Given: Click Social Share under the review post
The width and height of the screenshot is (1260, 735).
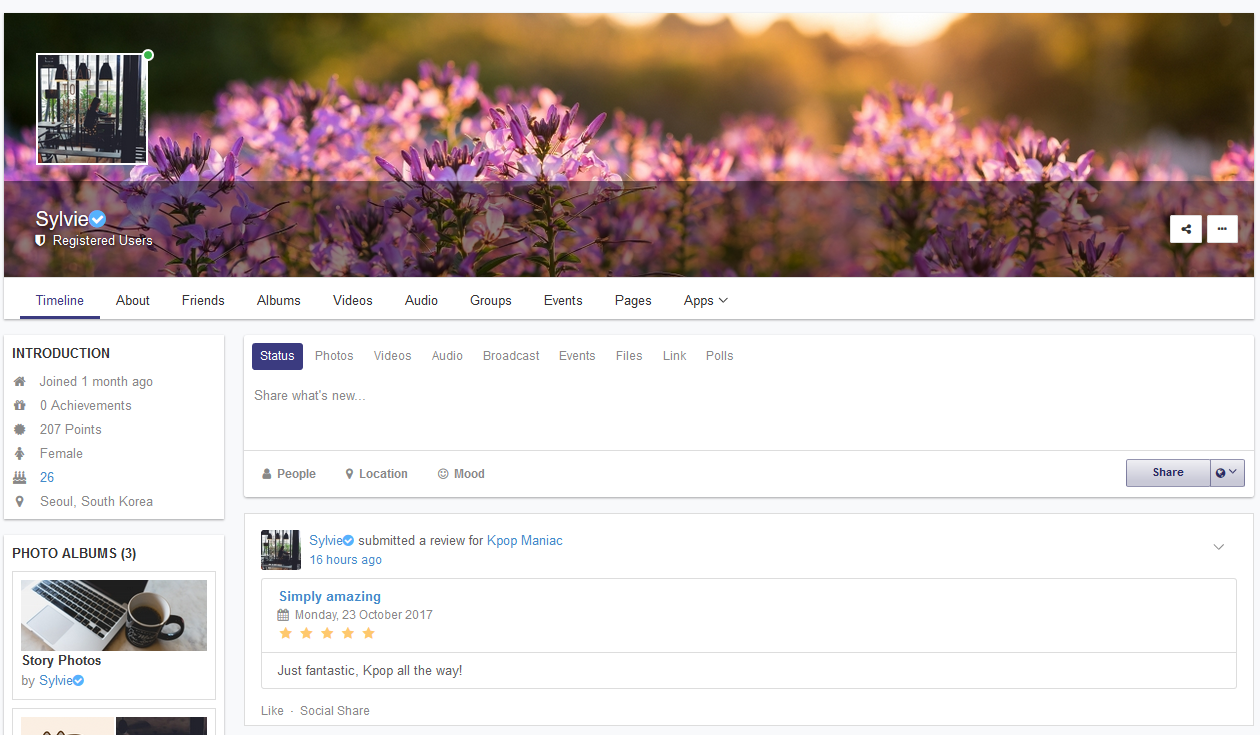Looking at the screenshot, I should 335,711.
